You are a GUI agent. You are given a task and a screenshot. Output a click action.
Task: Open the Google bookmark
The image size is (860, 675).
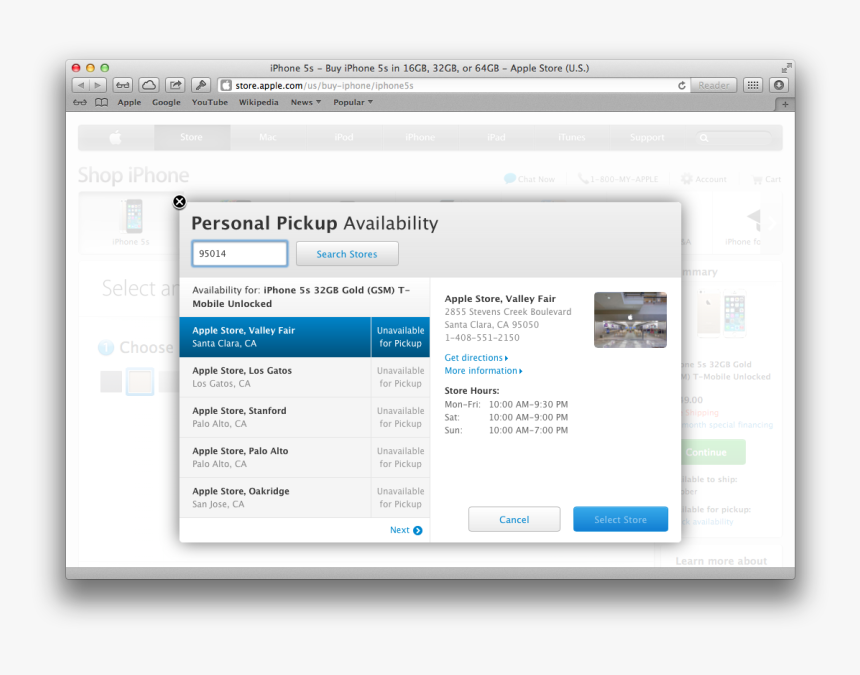166,103
